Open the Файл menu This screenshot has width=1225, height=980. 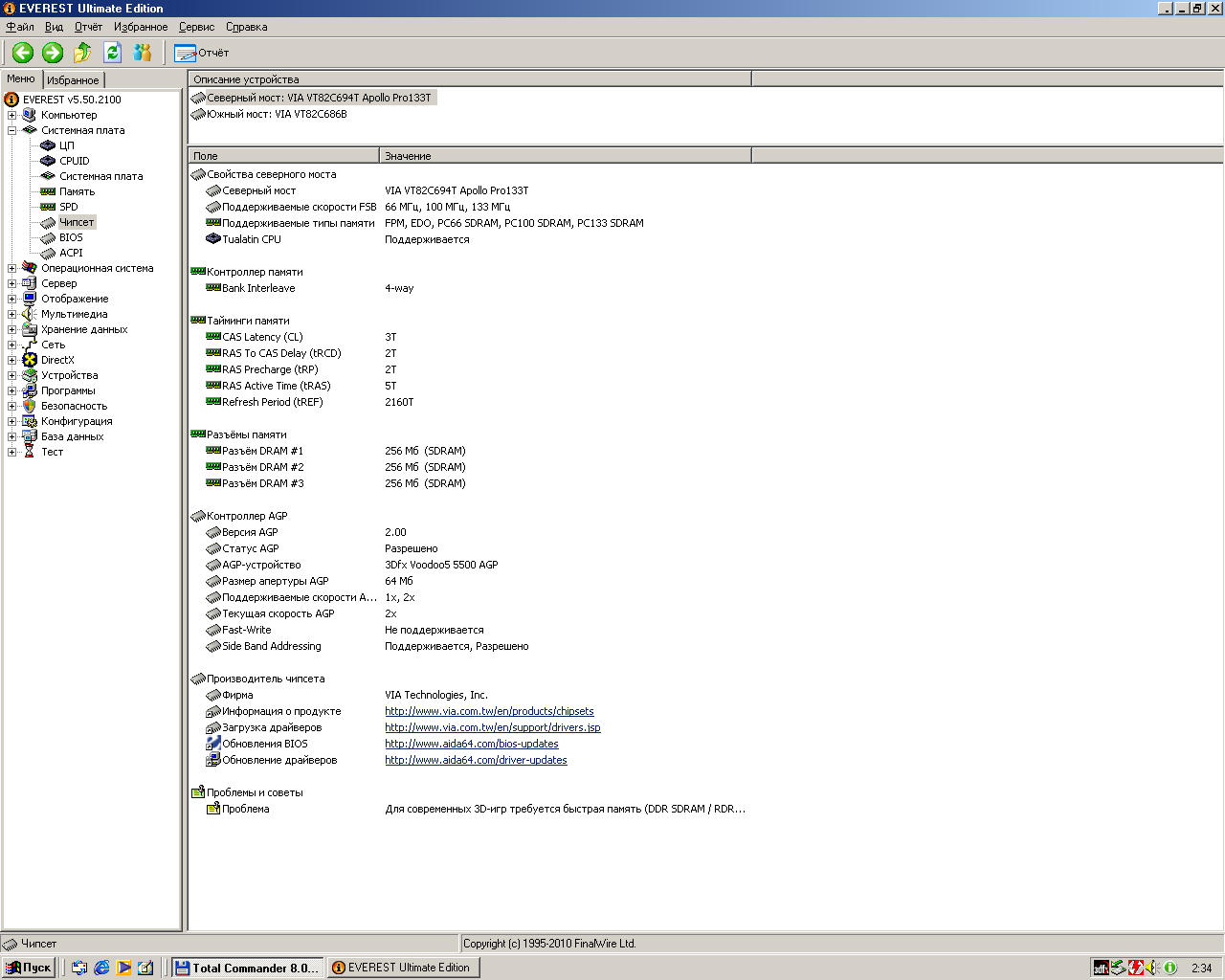click(x=20, y=27)
